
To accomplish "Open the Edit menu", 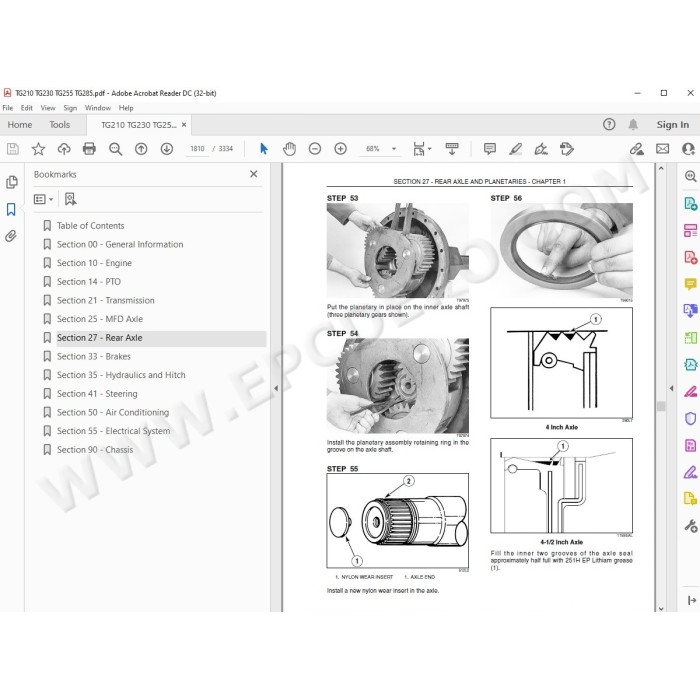I will coord(26,108).
